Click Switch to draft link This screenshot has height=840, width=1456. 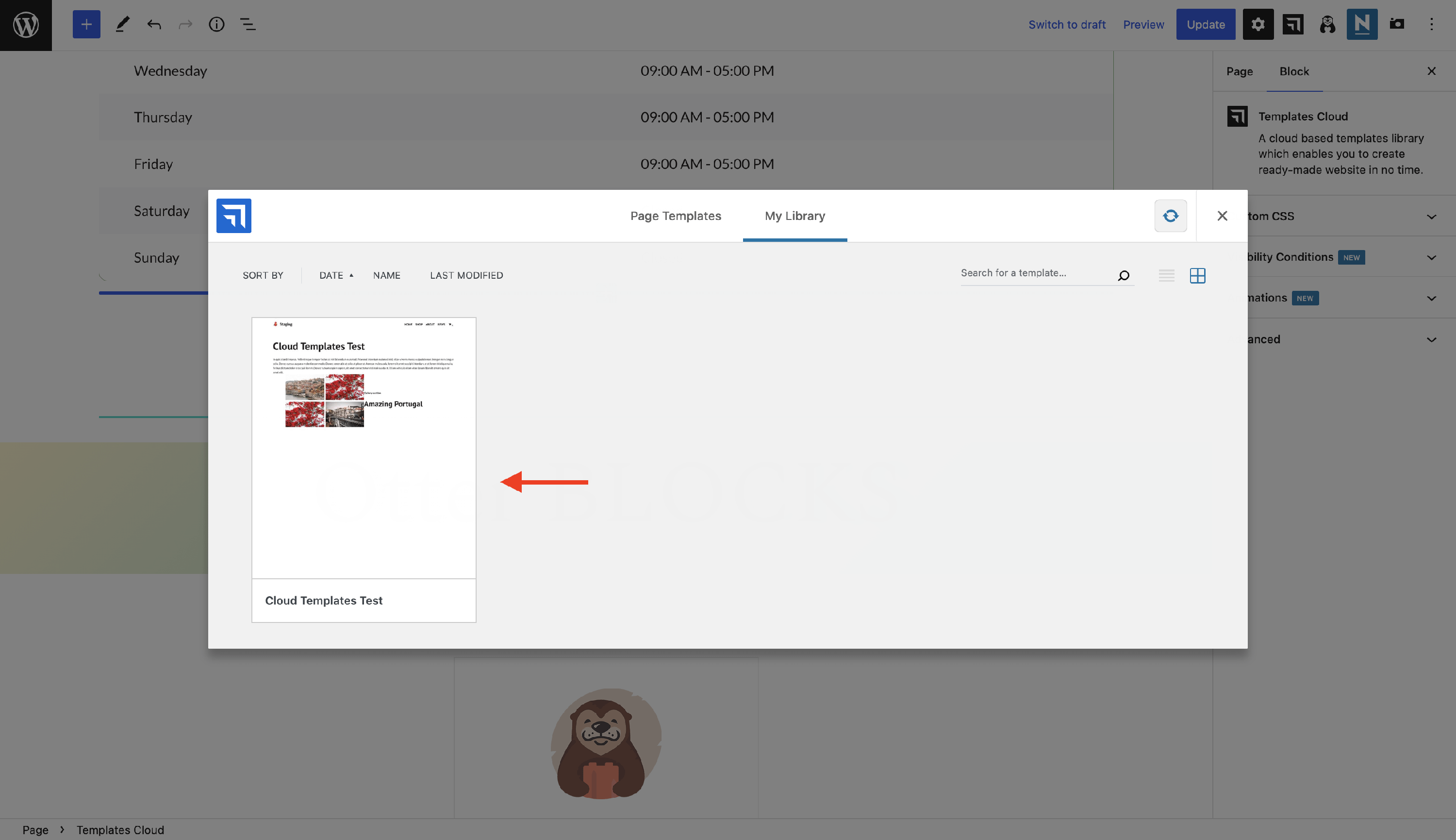tap(1066, 25)
